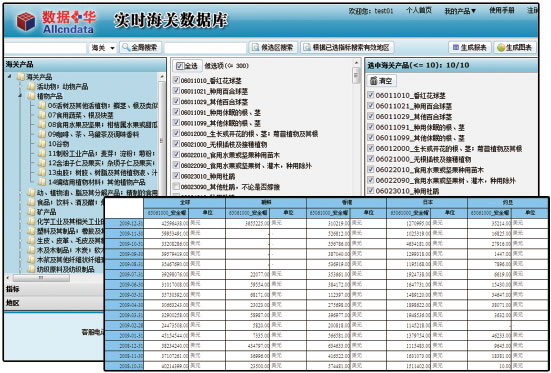Screen dimensions: 551x373
Task: Uncheck candidate 06011021_种用百合球茎
Action: pyautogui.click(x=176, y=91)
